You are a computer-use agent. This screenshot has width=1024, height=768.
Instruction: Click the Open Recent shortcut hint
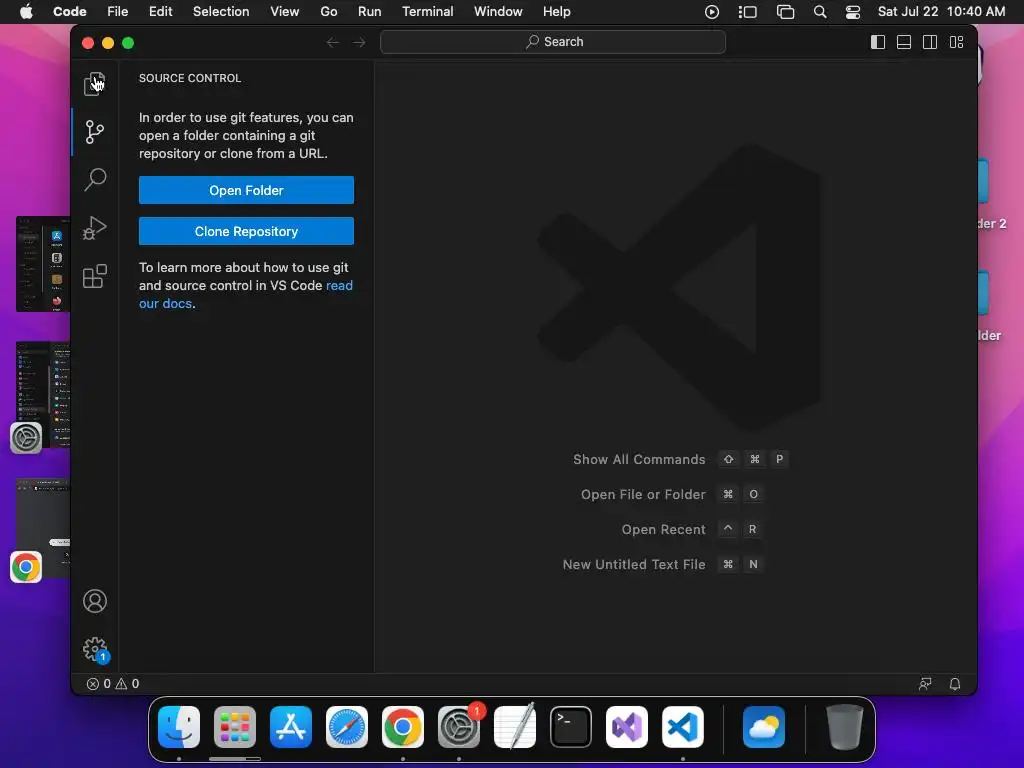click(692, 530)
